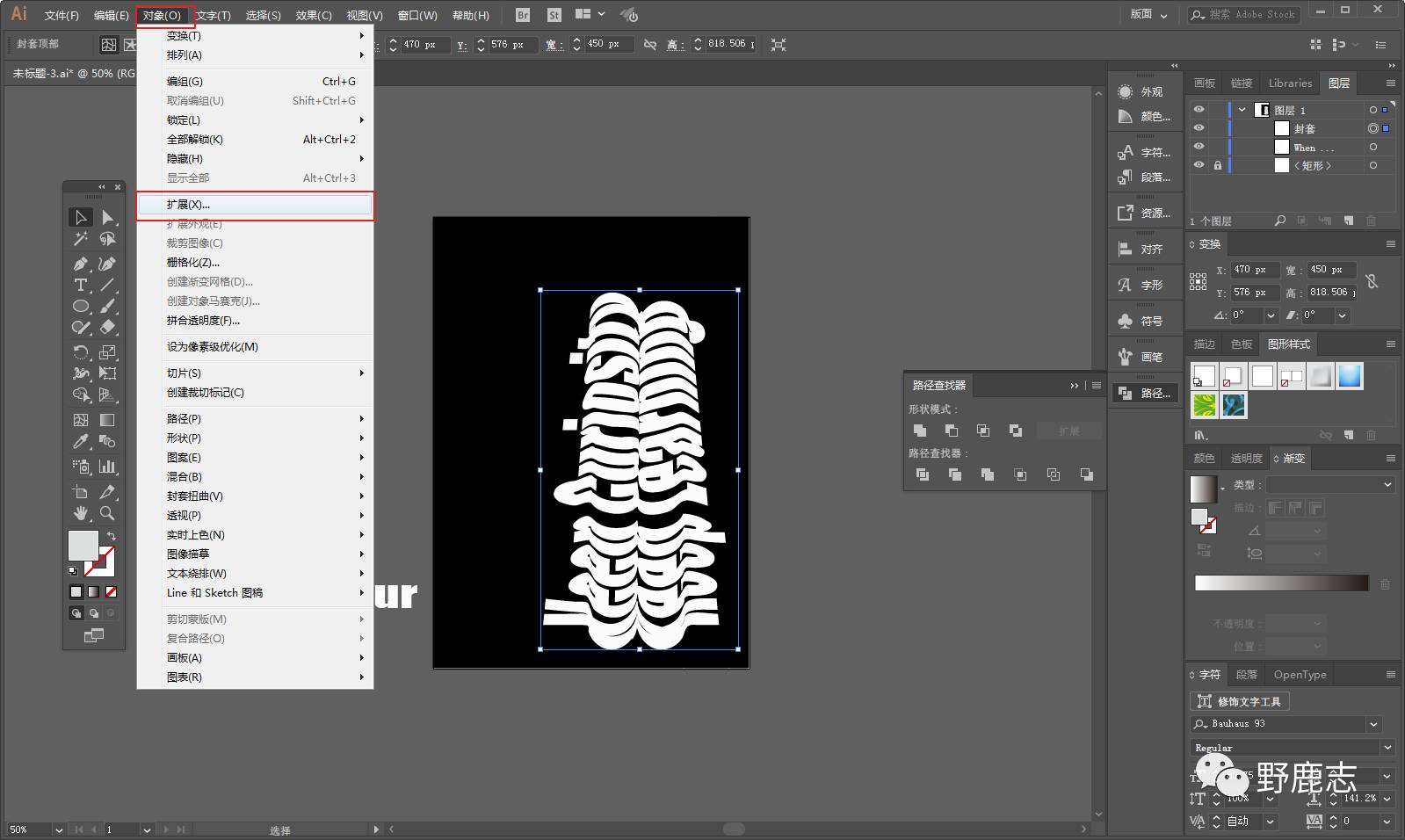Open the Bridge (Br) icon in menu bar

tap(523, 15)
